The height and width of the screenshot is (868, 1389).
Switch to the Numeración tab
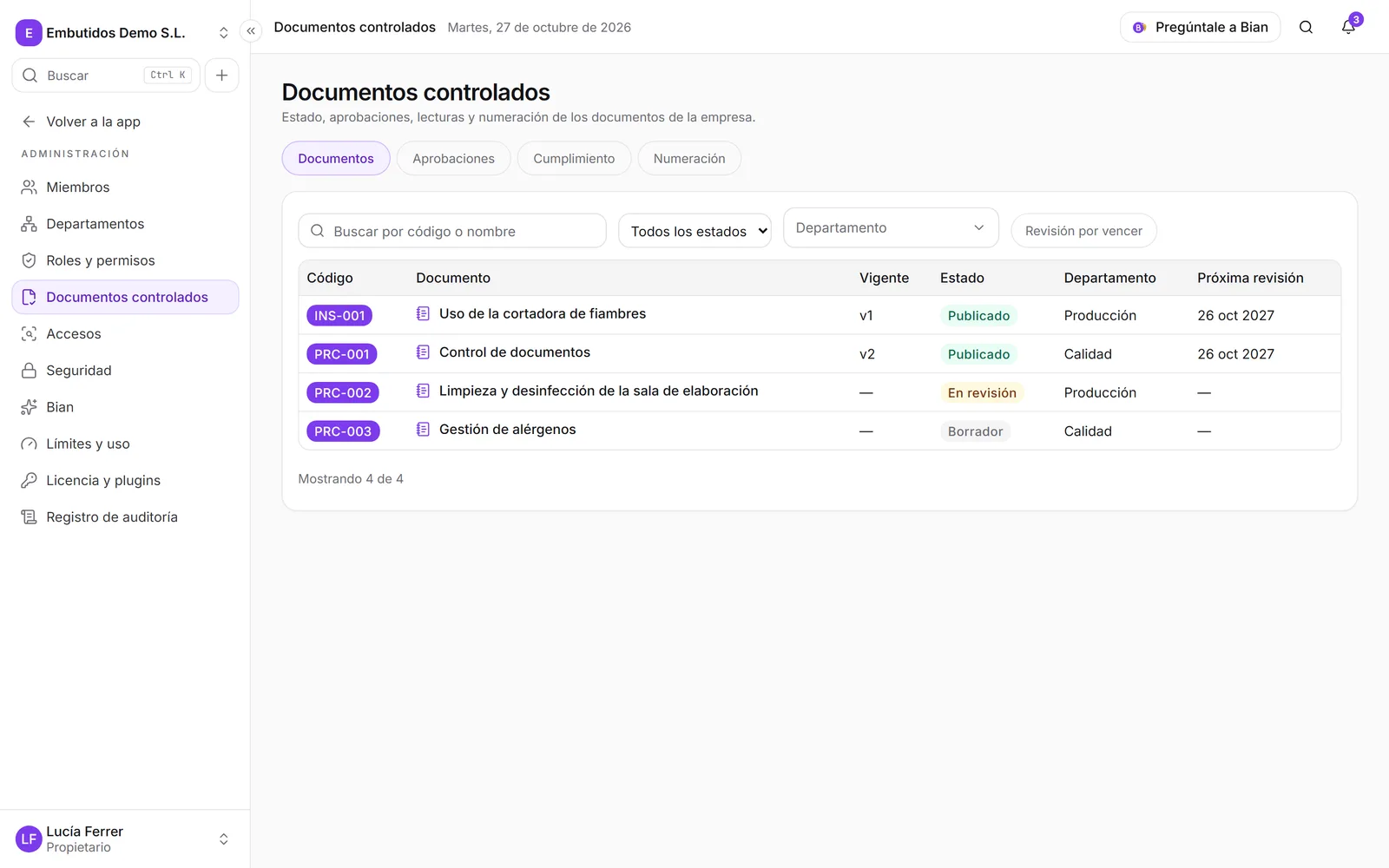pyautogui.click(x=689, y=159)
